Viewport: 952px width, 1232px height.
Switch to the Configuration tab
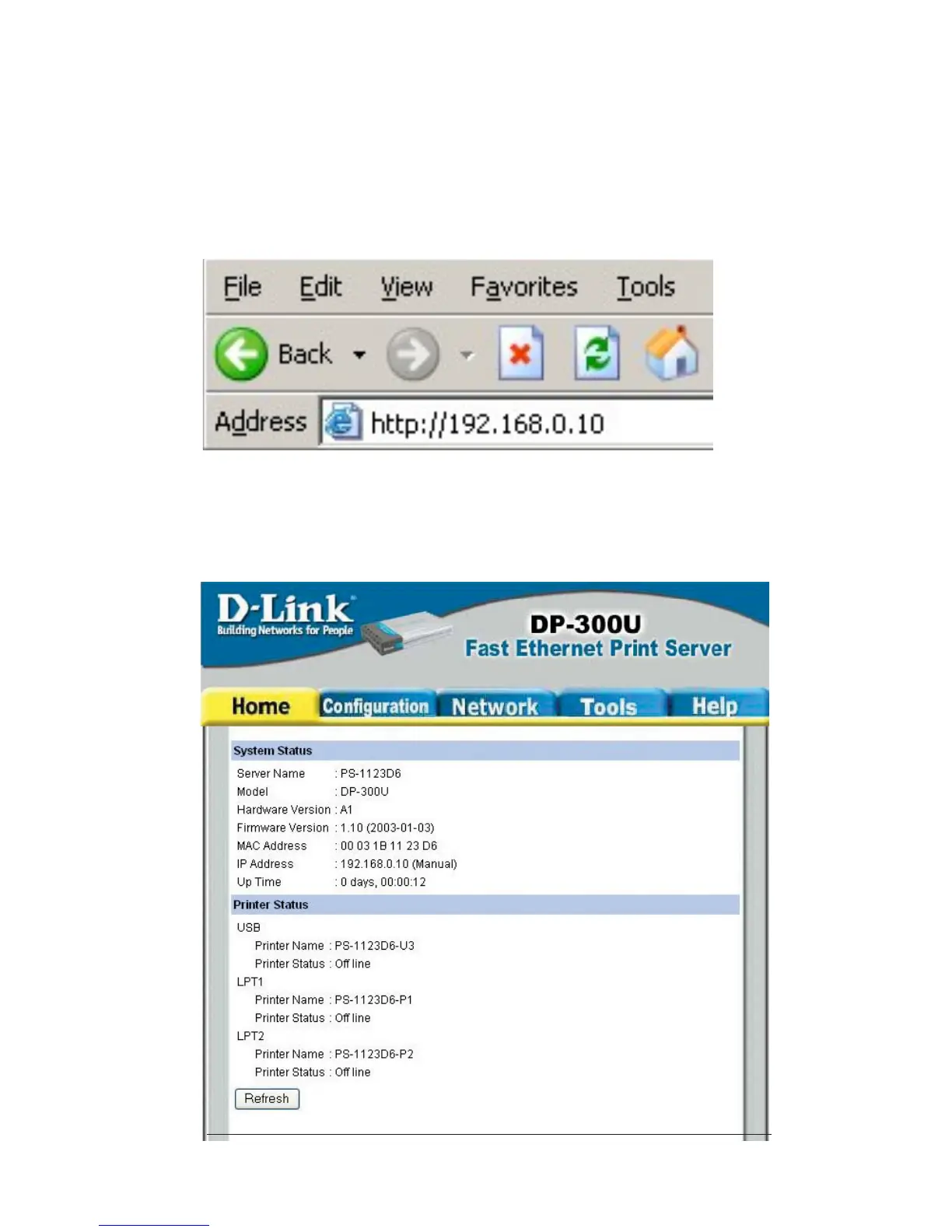[376, 706]
